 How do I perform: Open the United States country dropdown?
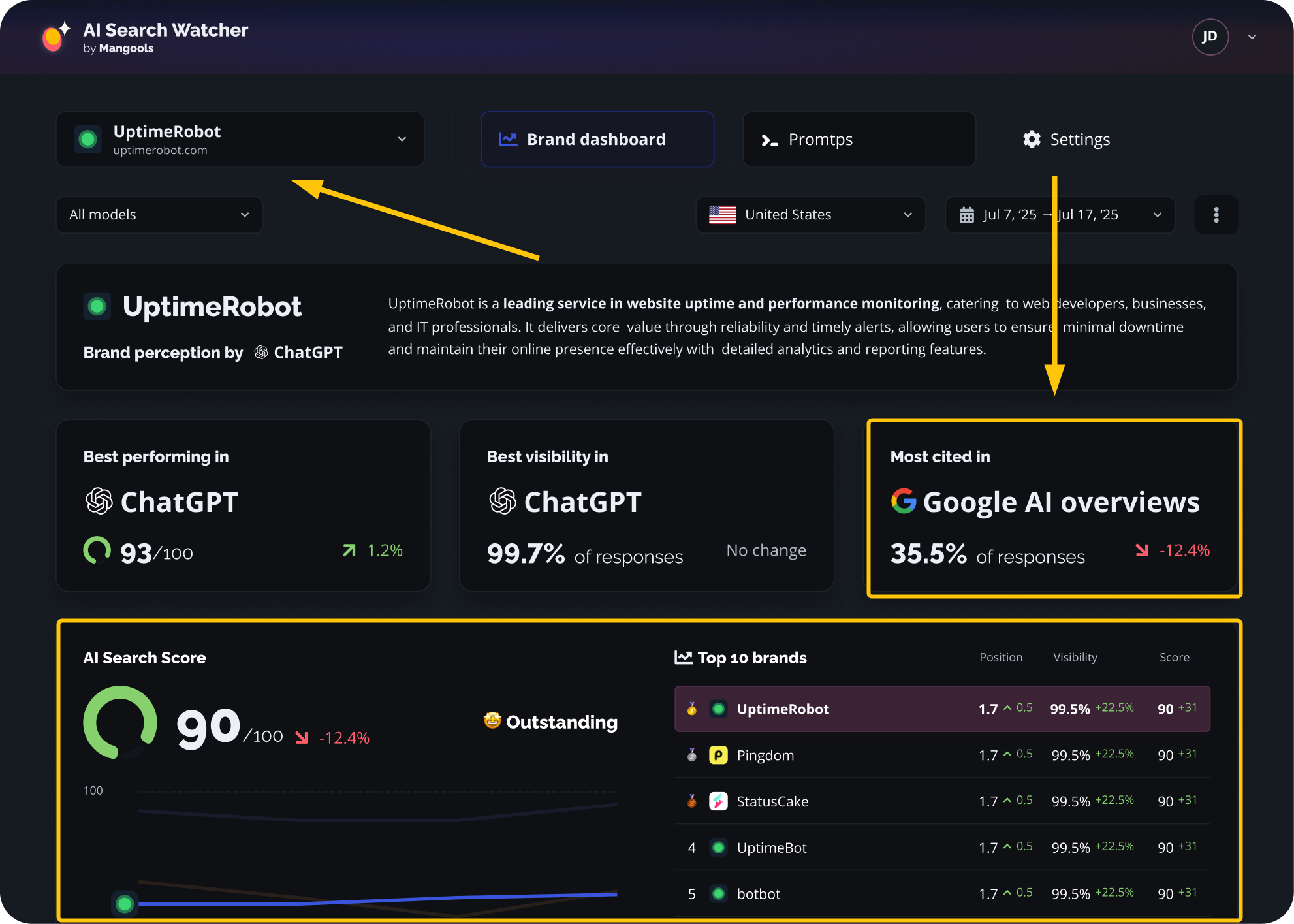pyautogui.click(x=810, y=214)
